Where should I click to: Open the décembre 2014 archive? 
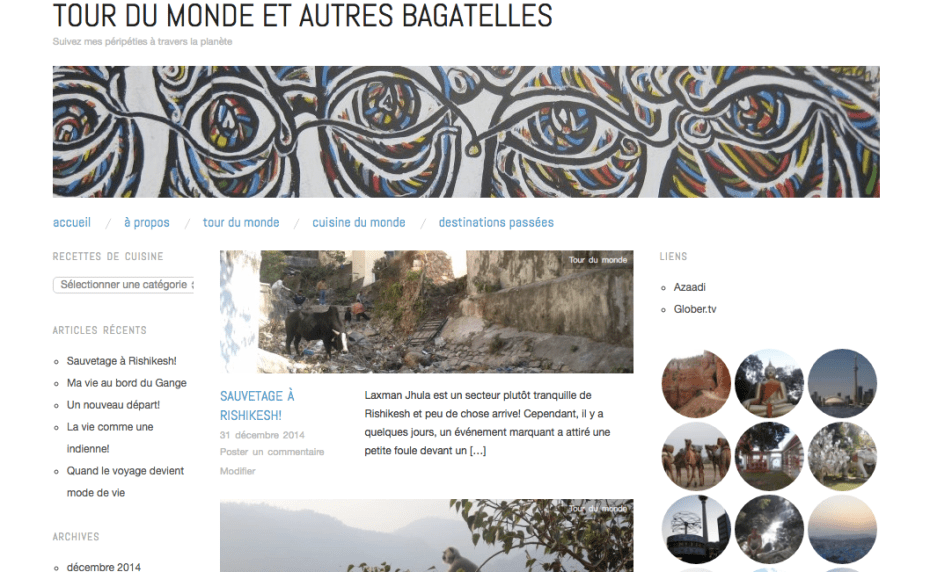tap(103, 567)
